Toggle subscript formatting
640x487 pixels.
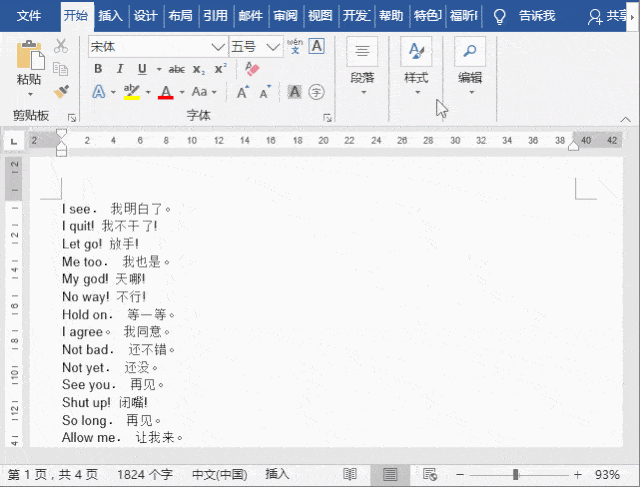pyautogui.click(x=199, y=69)
